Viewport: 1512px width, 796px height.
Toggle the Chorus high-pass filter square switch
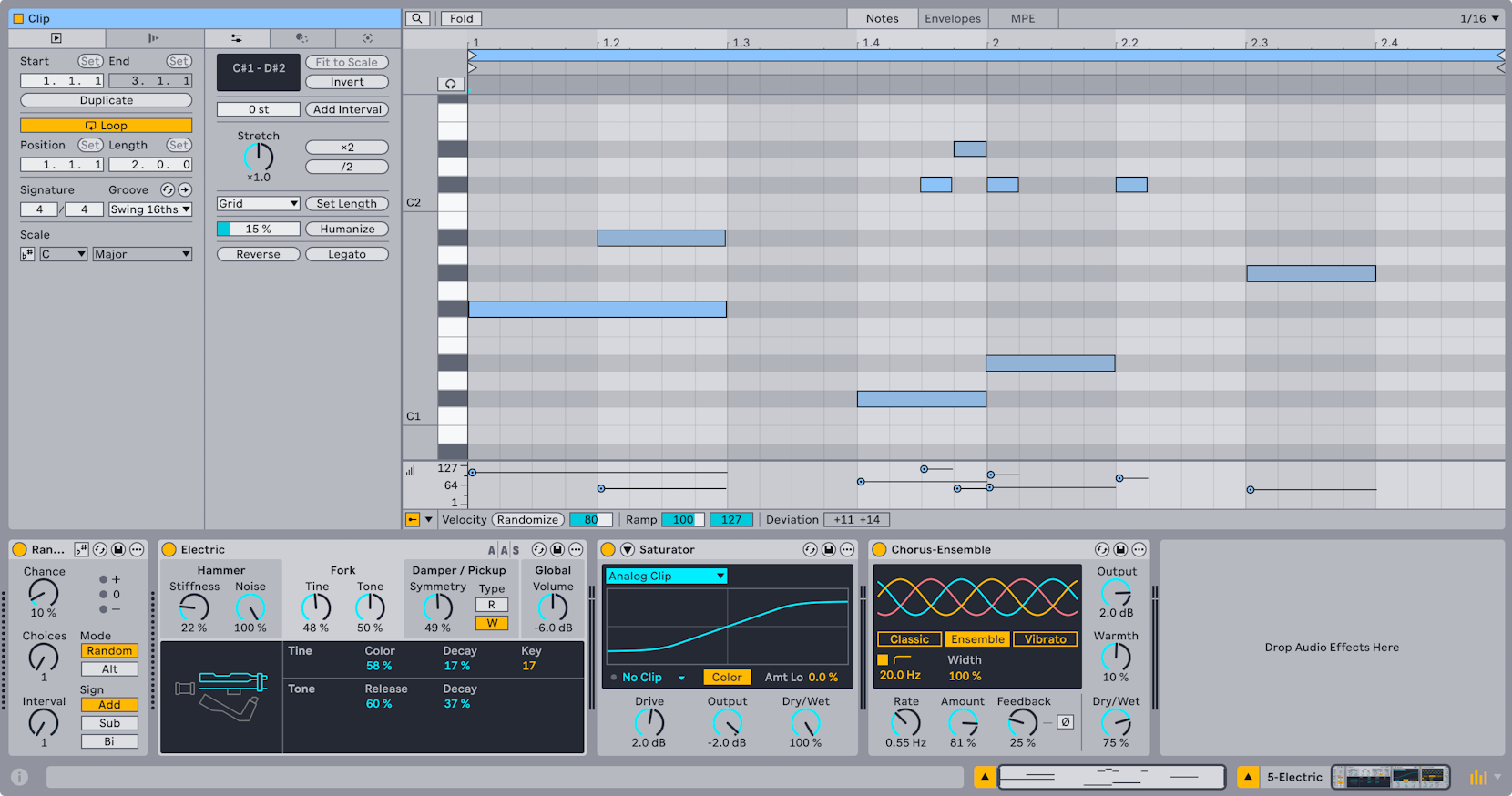tap(883, 659)
